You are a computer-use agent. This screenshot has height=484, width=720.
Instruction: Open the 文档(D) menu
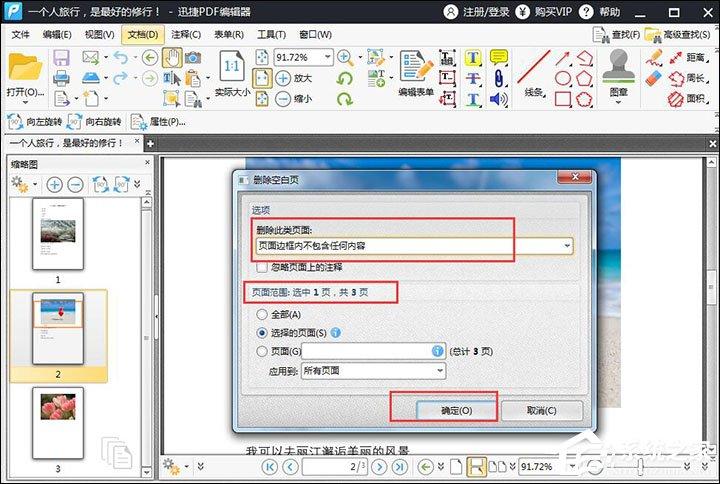click(143, 34)
